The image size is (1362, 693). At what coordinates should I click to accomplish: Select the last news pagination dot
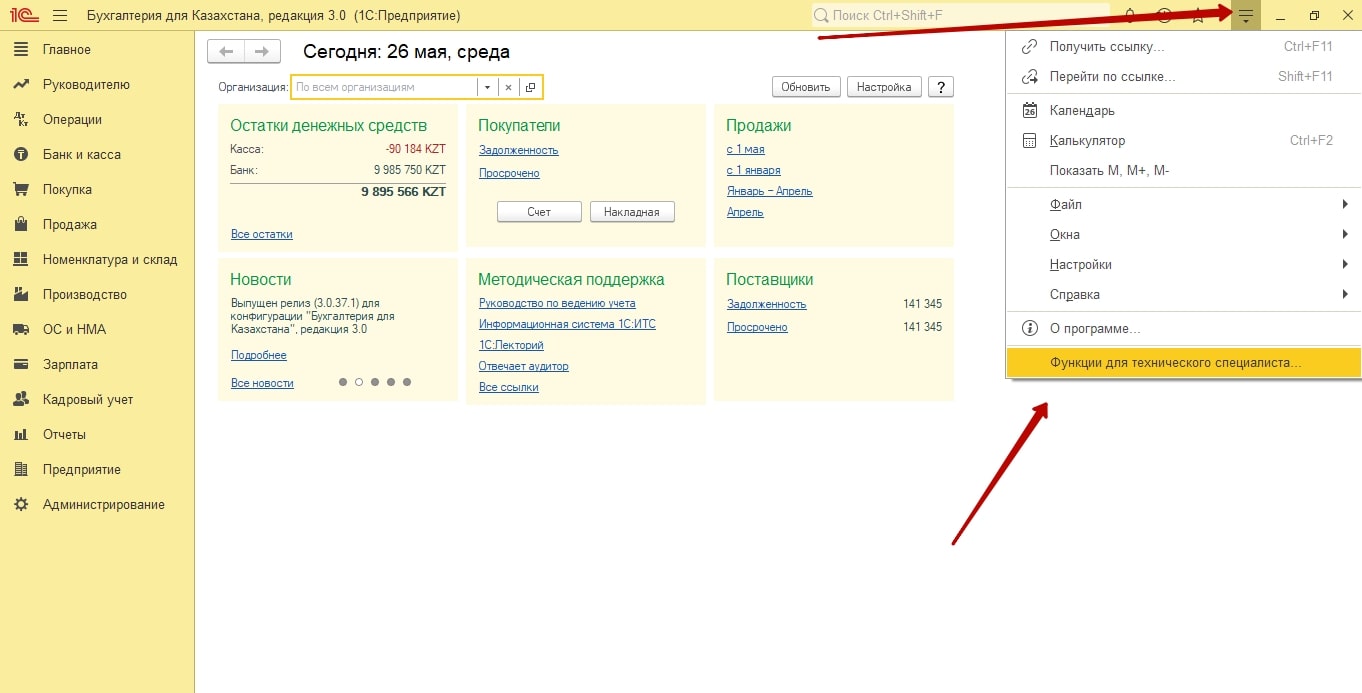pyautogui.click(x=407, y=382)
